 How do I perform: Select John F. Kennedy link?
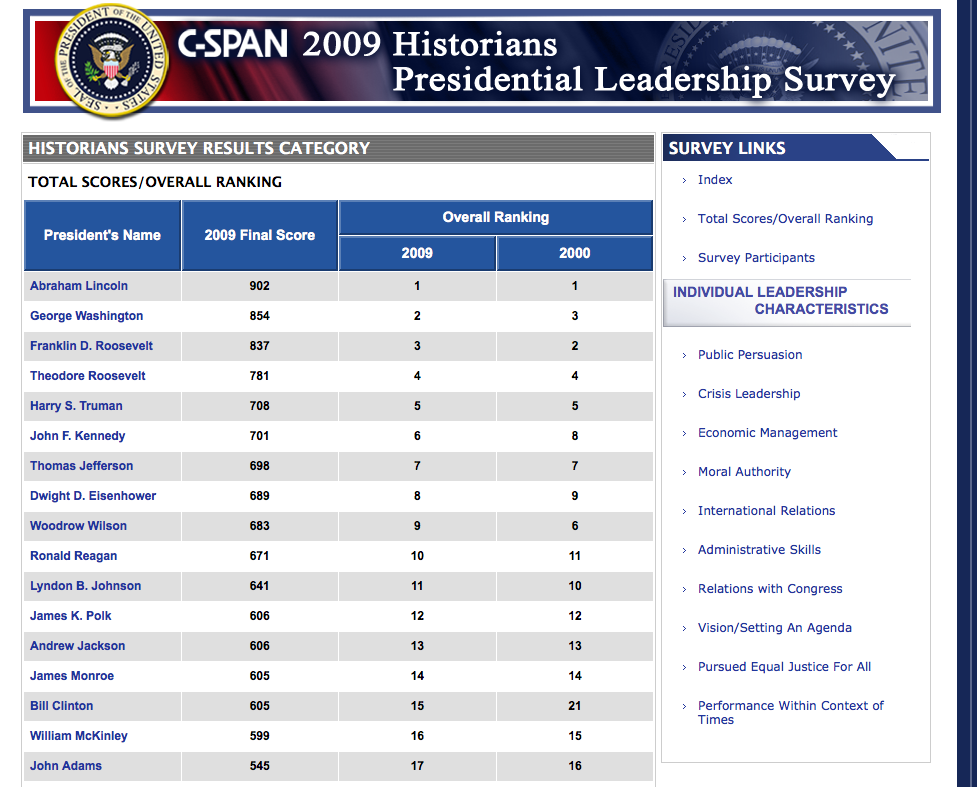click(x=77, y=436)
